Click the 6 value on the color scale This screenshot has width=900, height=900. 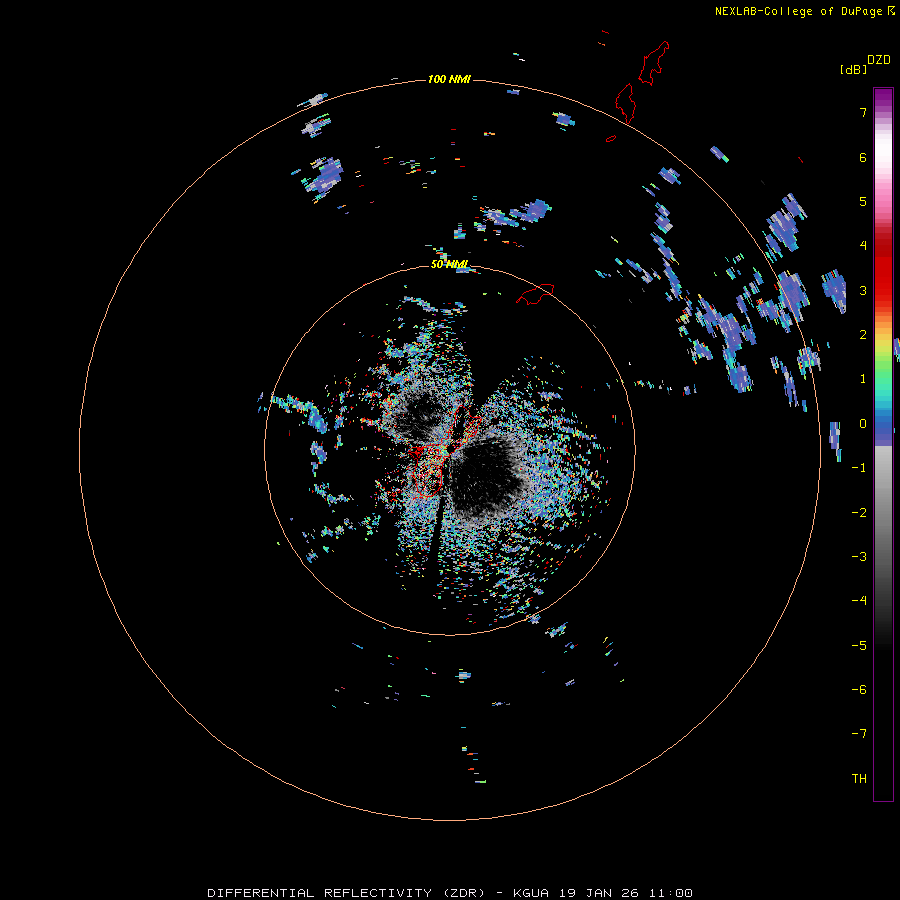[863, 157]
